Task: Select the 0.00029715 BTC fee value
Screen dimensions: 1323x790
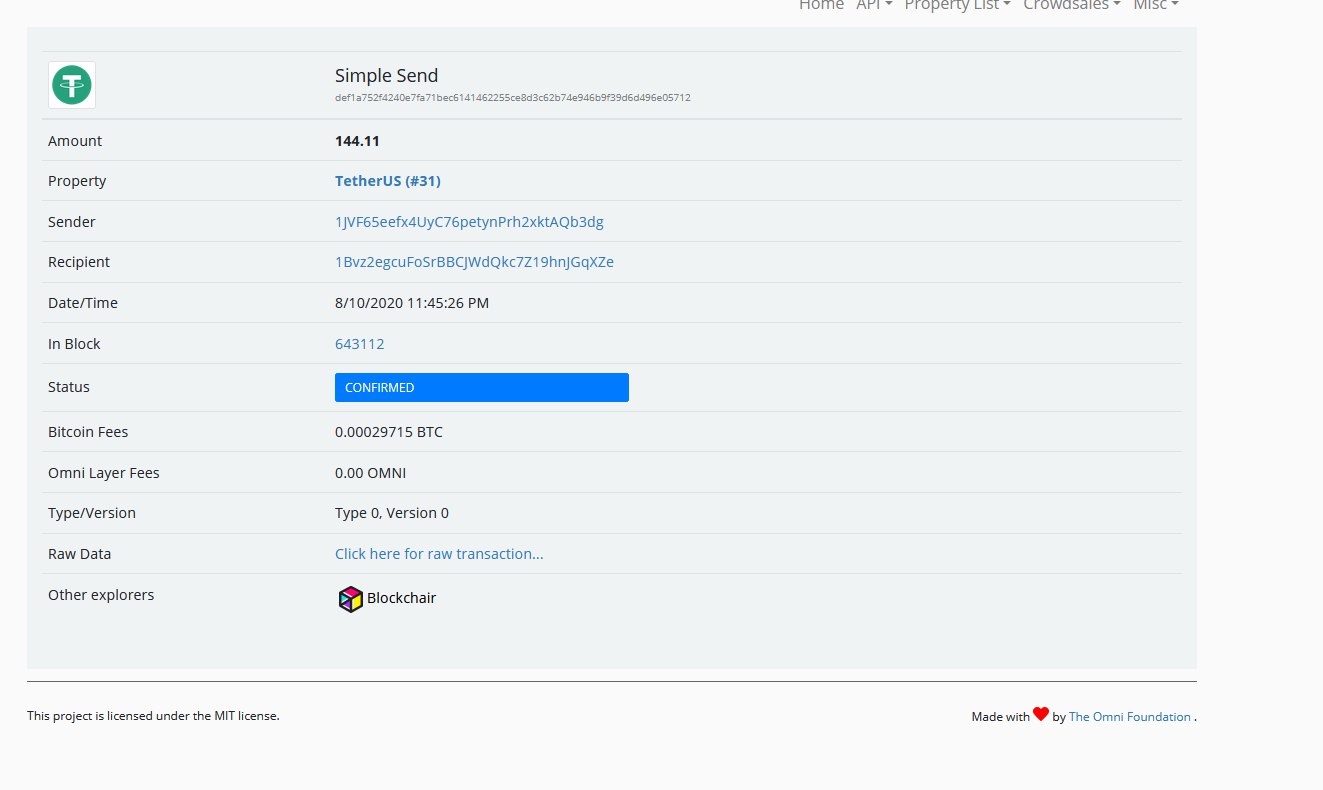Action: (389, 433)
